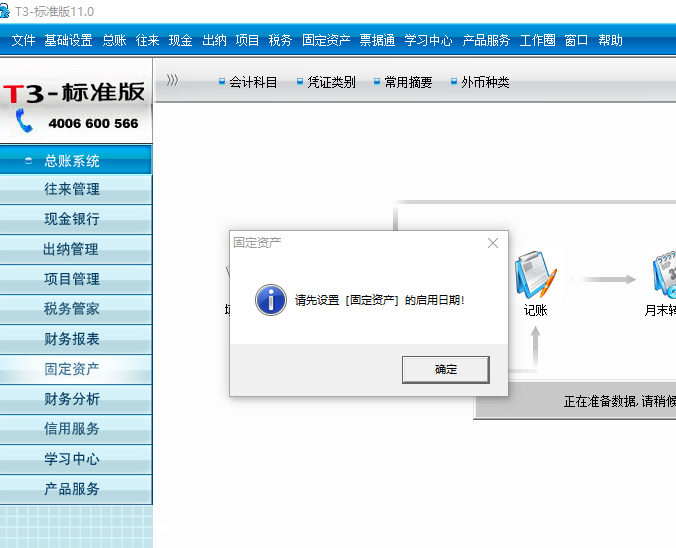Select 产品服务 in sidebar
Viewport: 676px width, 548px height.
(x=76, y=489)
